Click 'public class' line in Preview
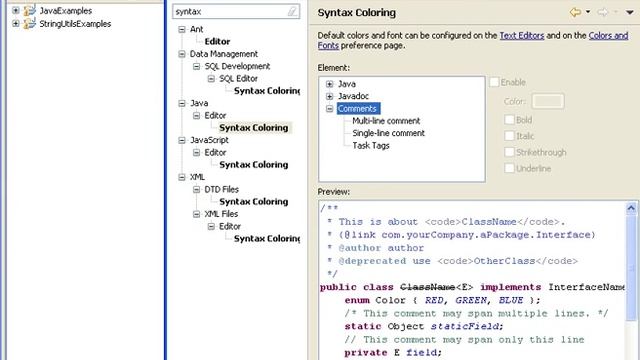The image size is (640, 360). click(x=472, y=287)
